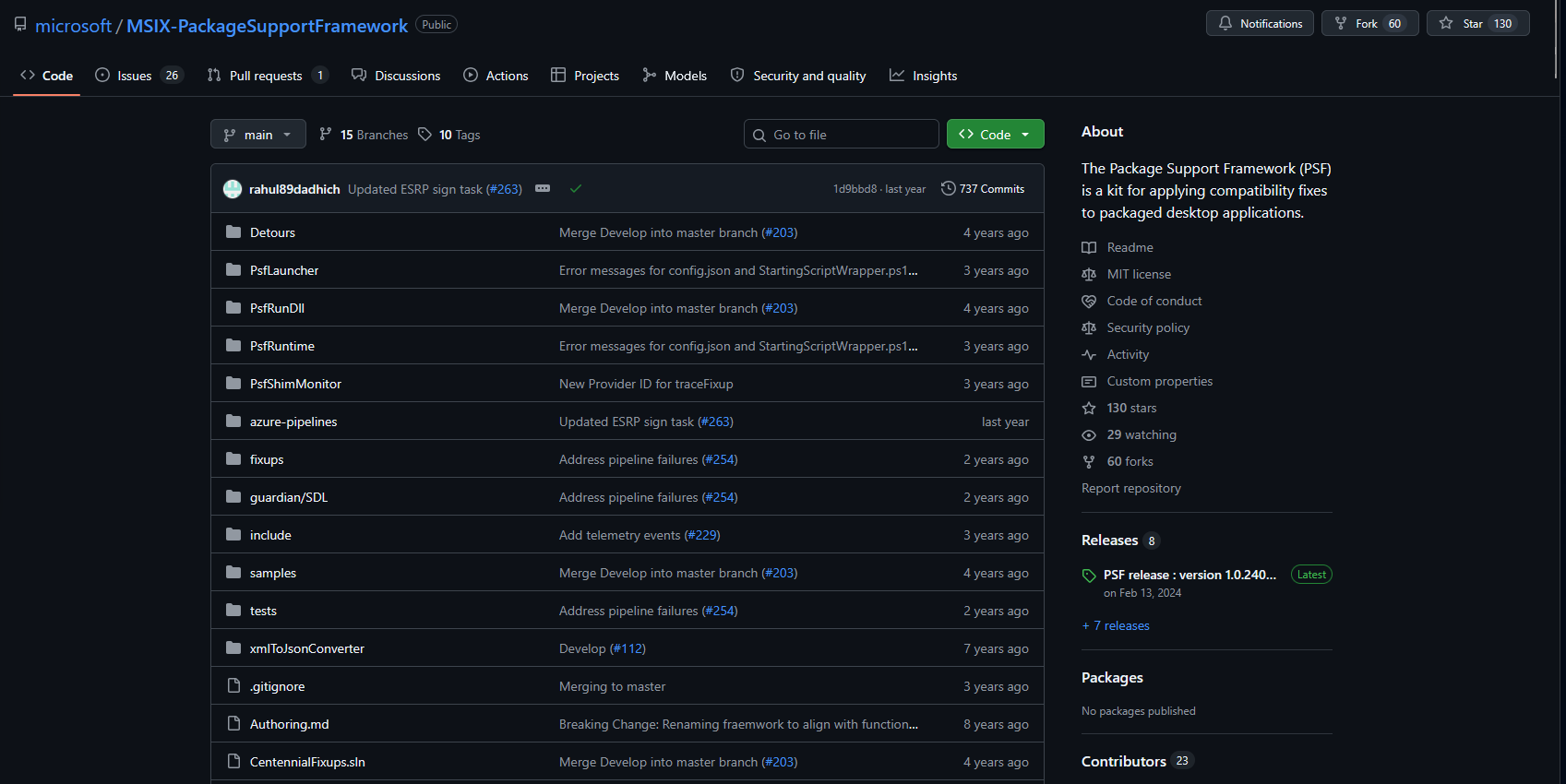
Task: Open the Models tab
Action: pos(675,76)
